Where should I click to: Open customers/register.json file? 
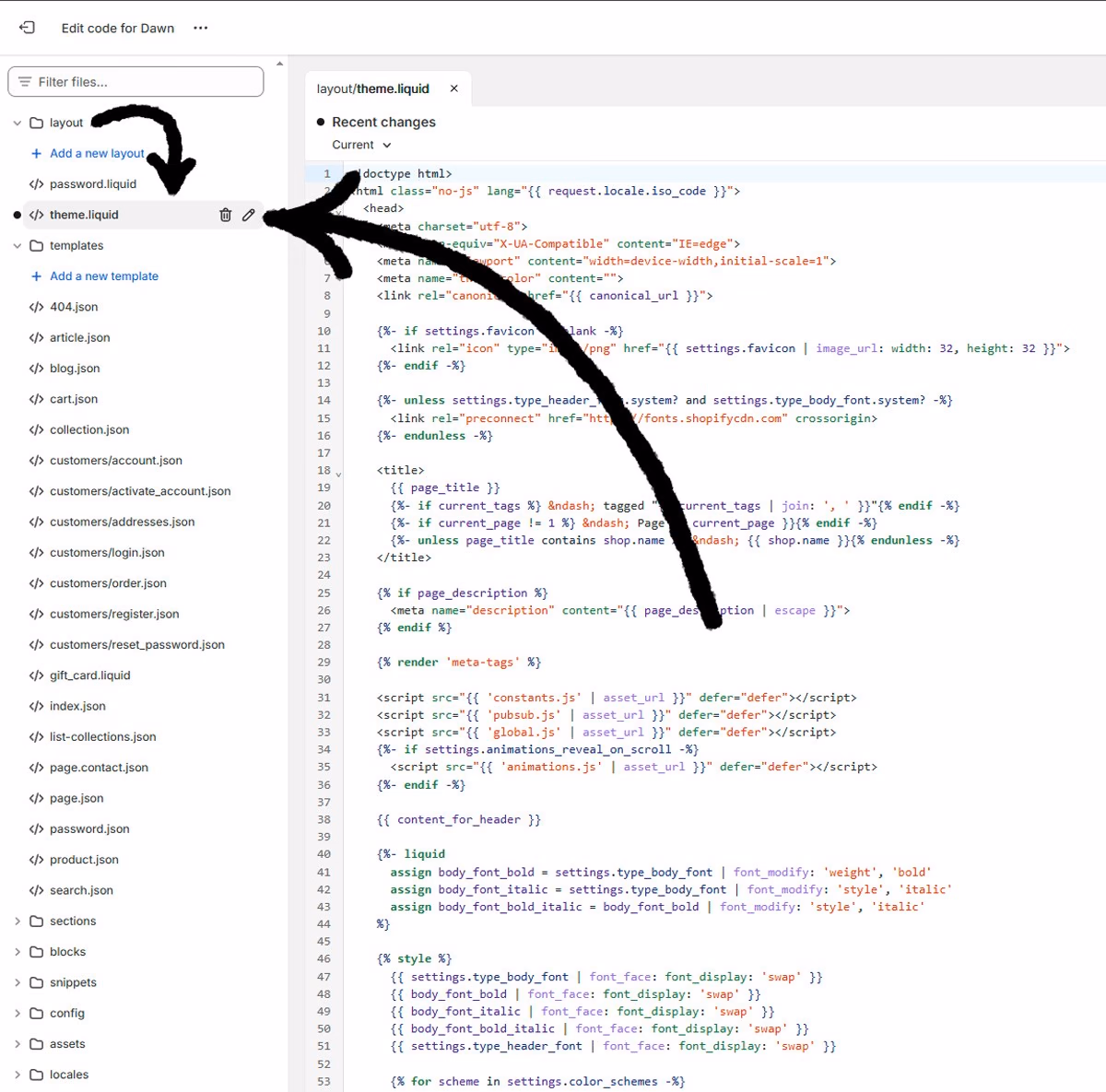tap(114, 614)
